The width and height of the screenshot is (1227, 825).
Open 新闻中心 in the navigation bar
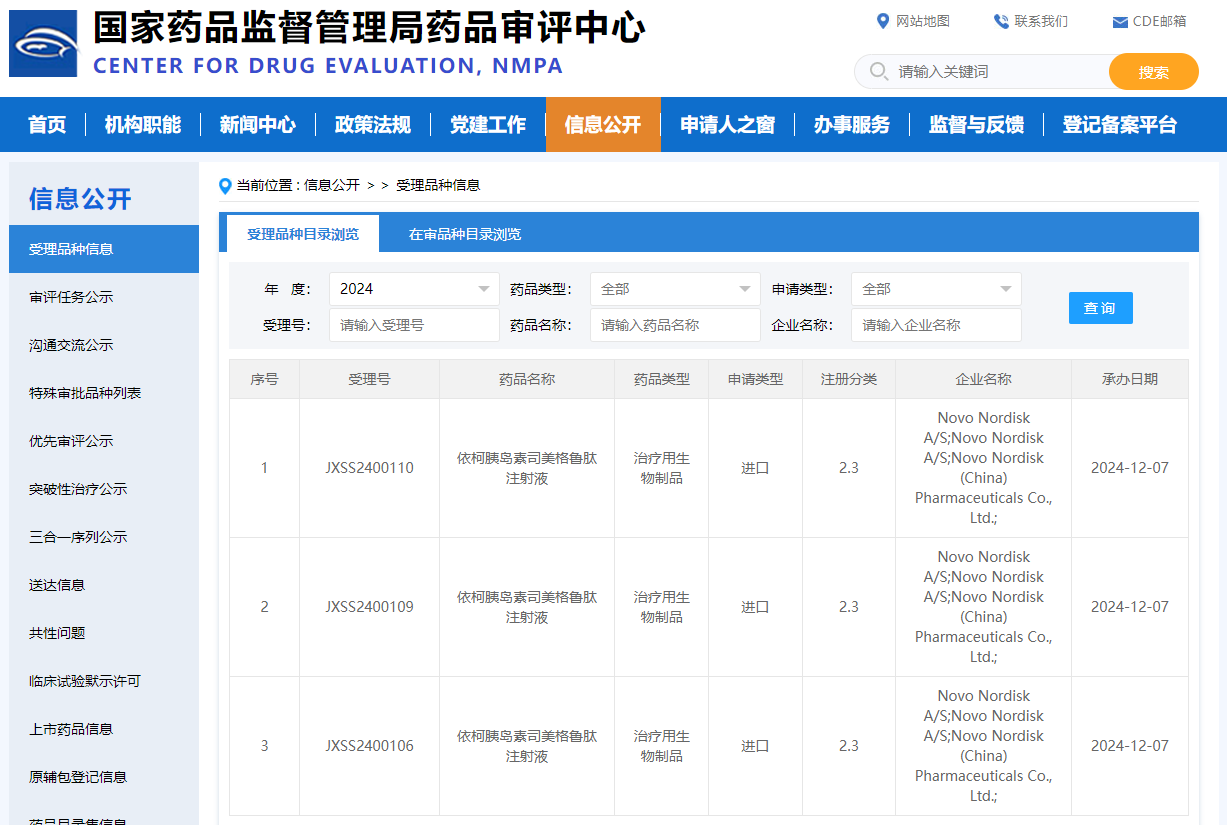pyautogui.click(x=258, y=125)
